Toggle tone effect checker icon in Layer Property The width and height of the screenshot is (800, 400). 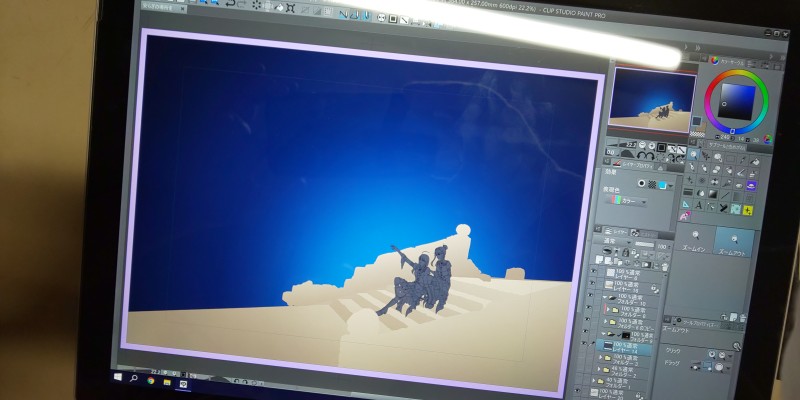click(x=652, y=184)
